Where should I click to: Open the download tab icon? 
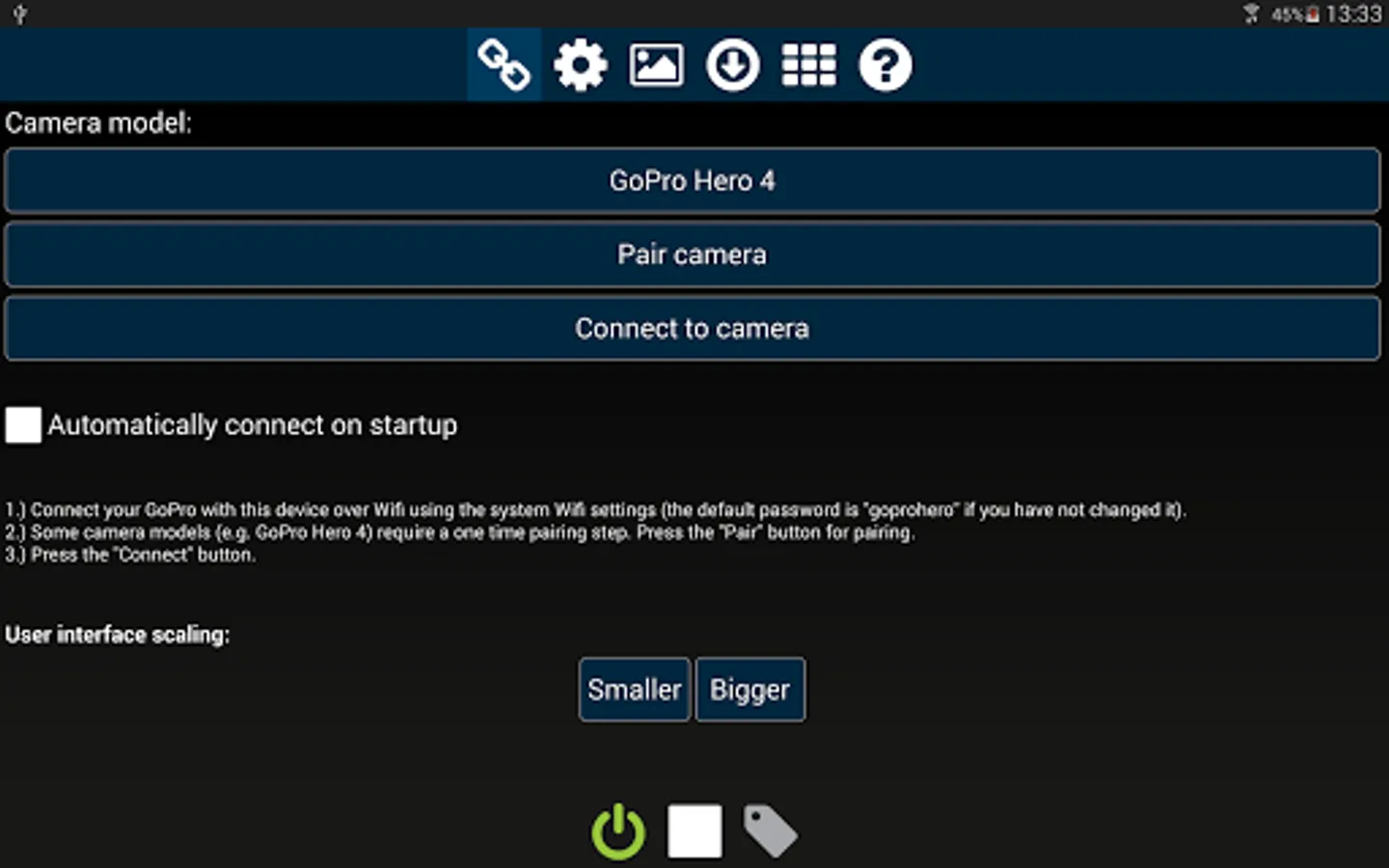pos(733,65)
